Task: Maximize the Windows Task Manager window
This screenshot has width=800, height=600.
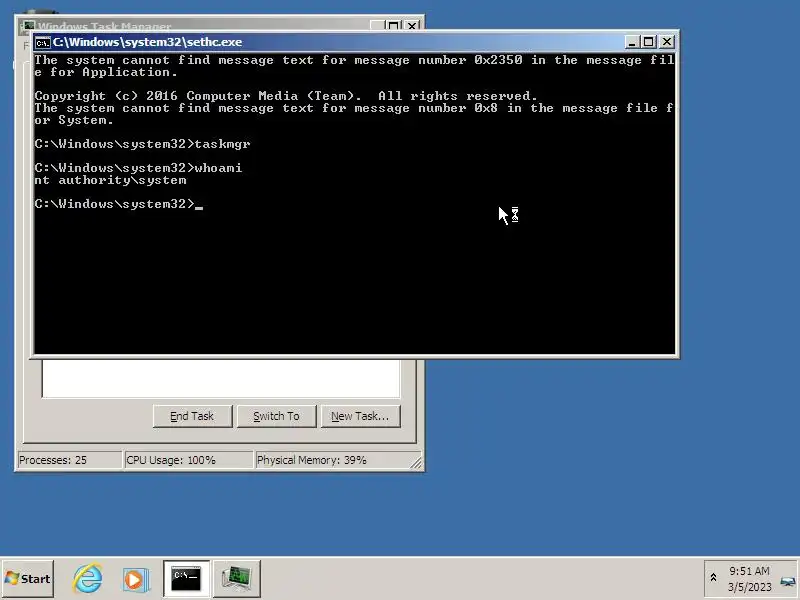Action: coord(393,25)
